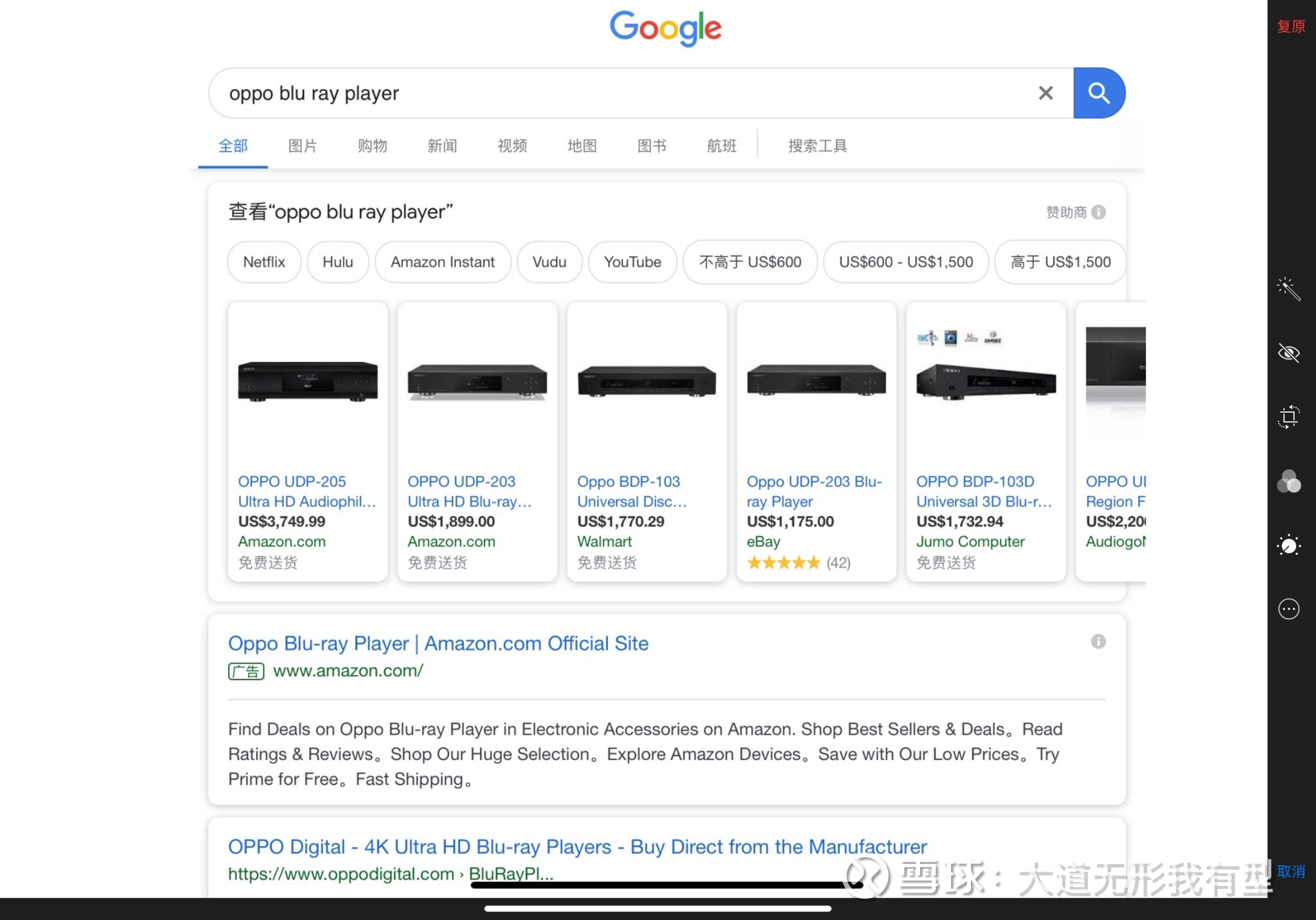Select the US$600 - US$1,500 price chip
This screenshot has width=1316, height=920.
906,262
